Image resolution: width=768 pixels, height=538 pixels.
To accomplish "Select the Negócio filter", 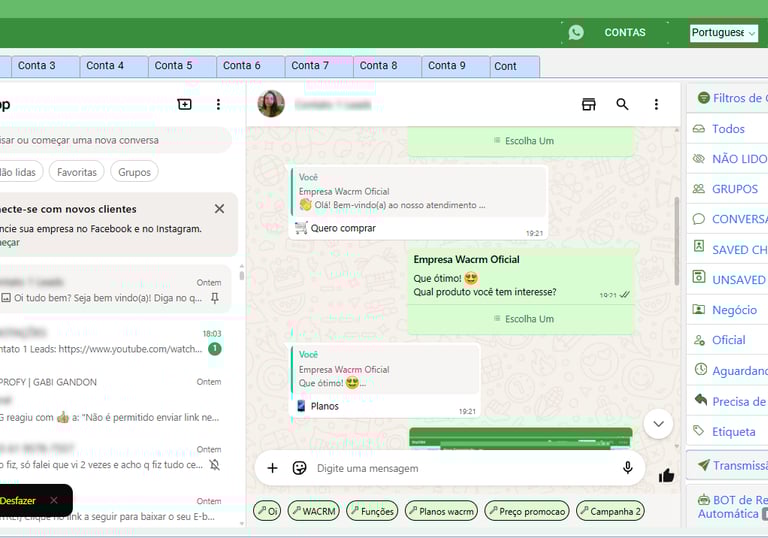I will (x=728, y=310).
